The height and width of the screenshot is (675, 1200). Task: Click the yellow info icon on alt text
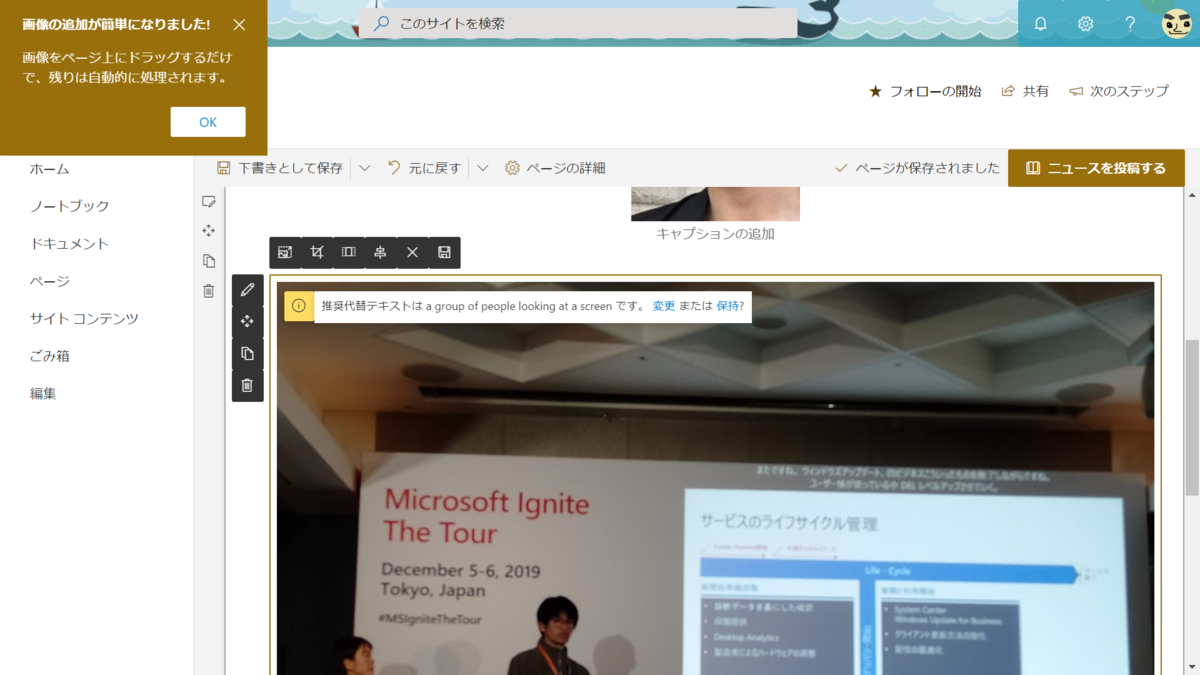(299, 306)
